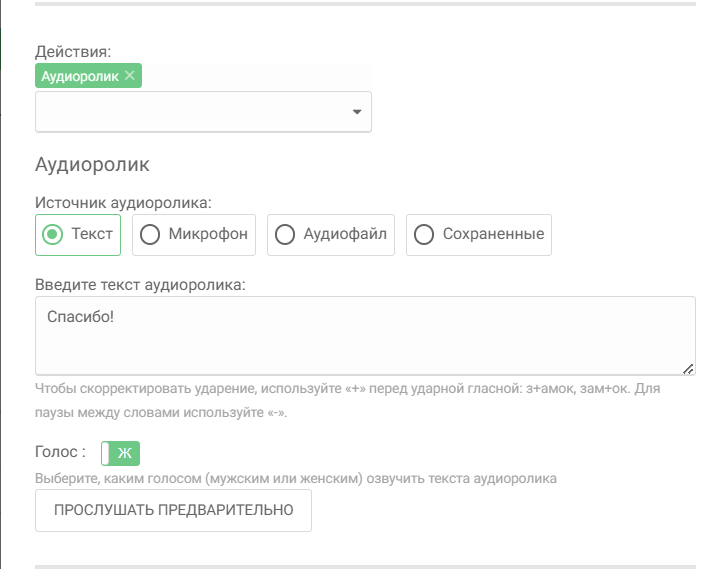Image resolution: width=727 pixels, height=569 pixels.
Task: Click the voice selection hint text
Action: pyautogui.click(x=295, y=479)
